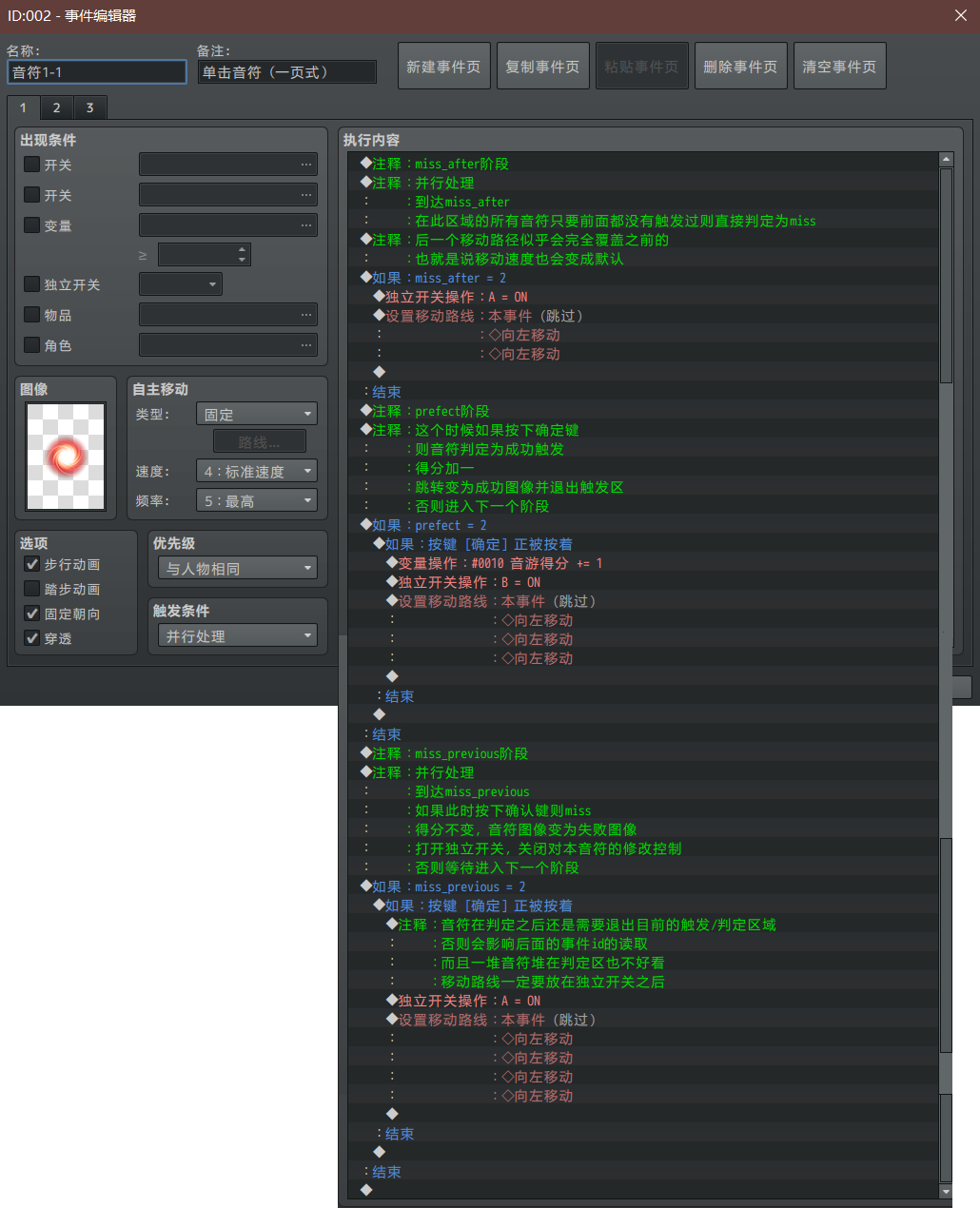Enable the 角色 condition checkbox
Viewport: 980px width, 1208px height.
coord(32,345)
